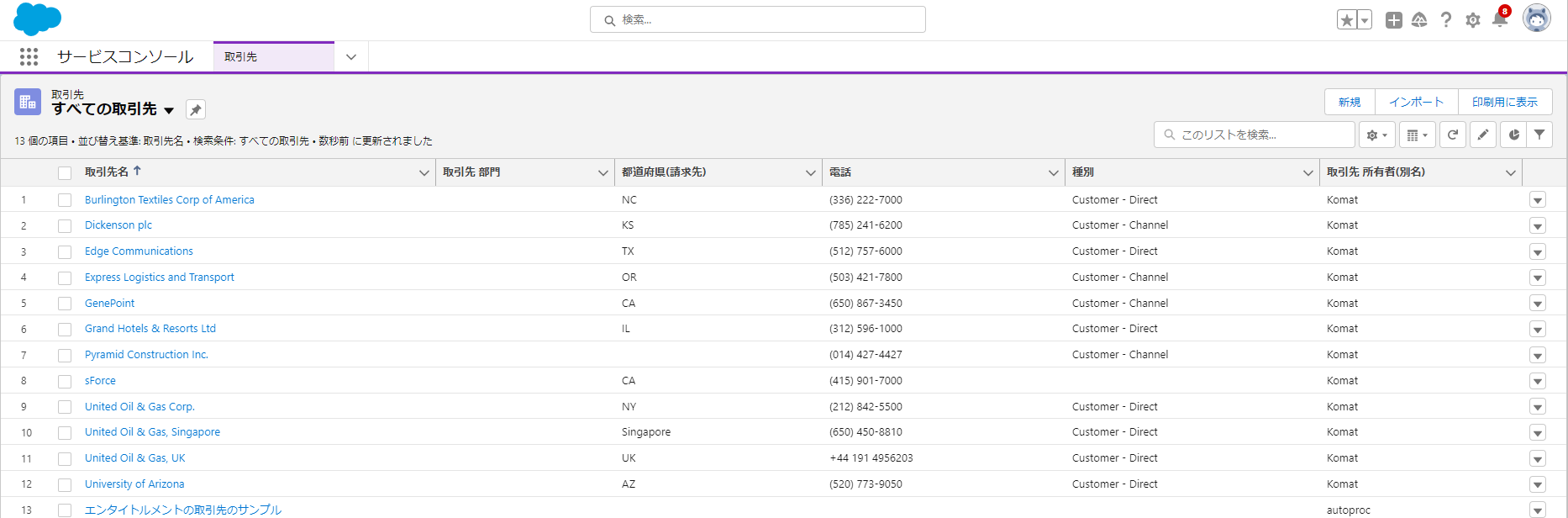Open the Trailhead guidance icon

[1419, 20]
